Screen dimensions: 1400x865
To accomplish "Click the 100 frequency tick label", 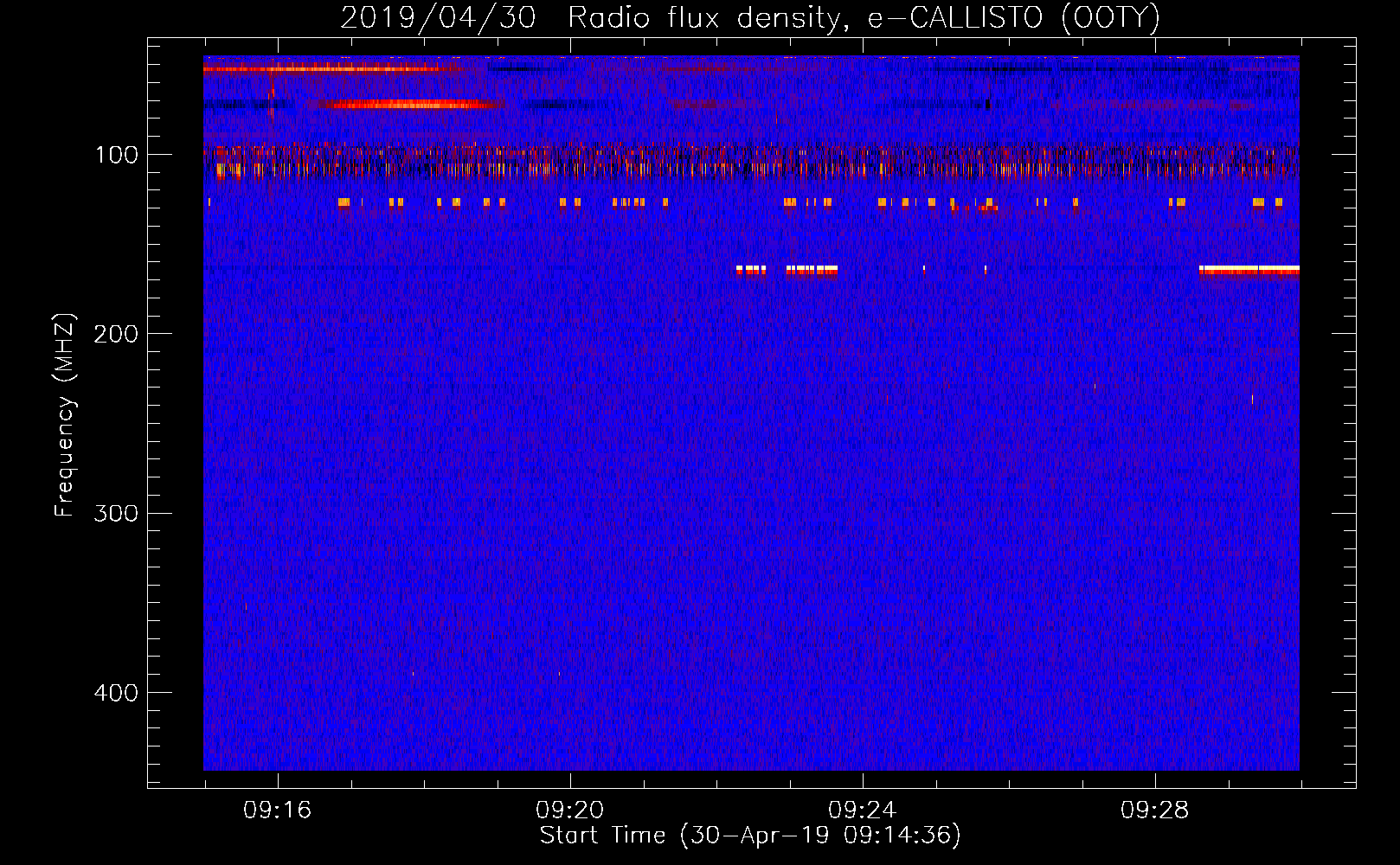I will tap(117, 155).
